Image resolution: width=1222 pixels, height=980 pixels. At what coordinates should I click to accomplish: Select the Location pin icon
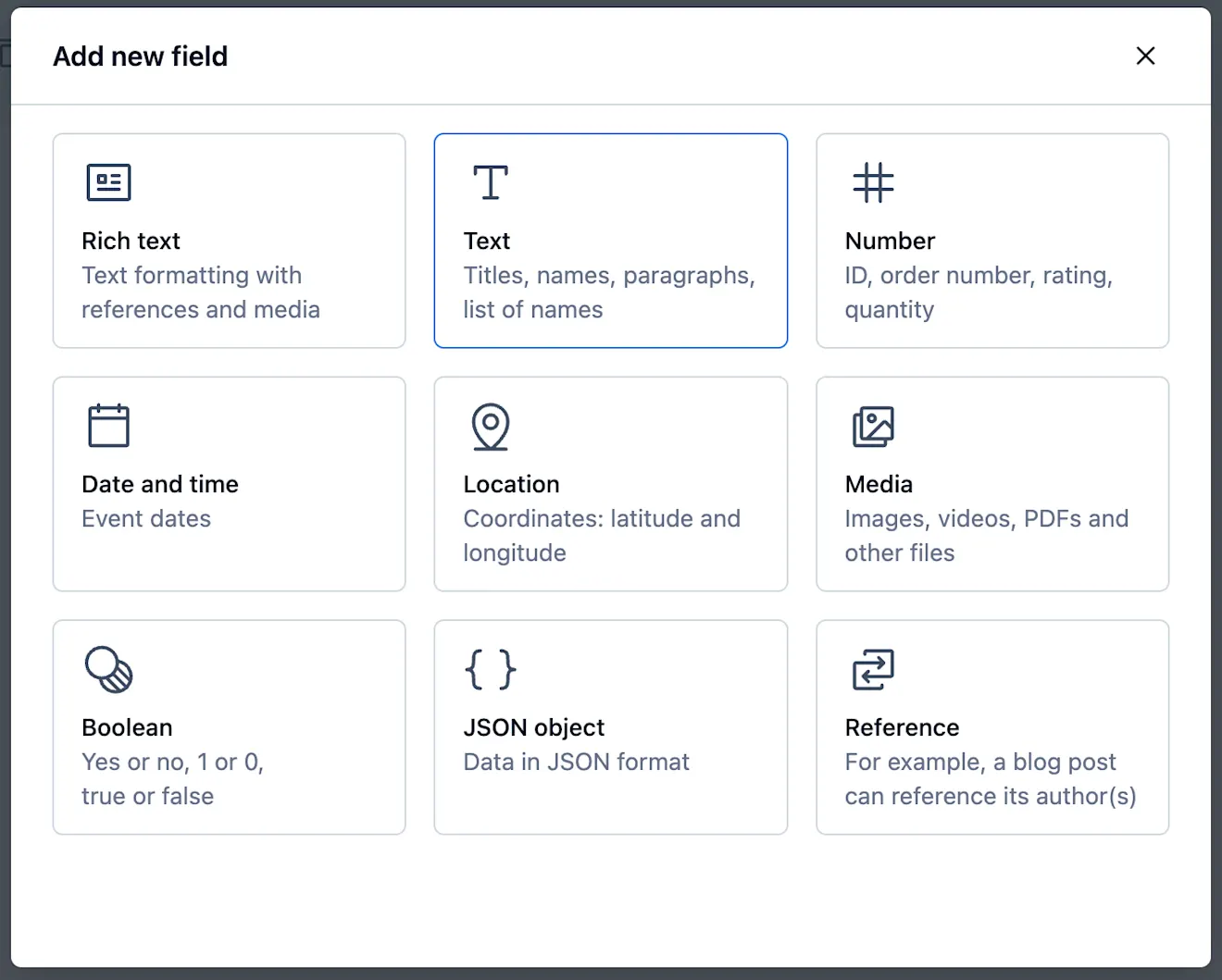[491, 427]
